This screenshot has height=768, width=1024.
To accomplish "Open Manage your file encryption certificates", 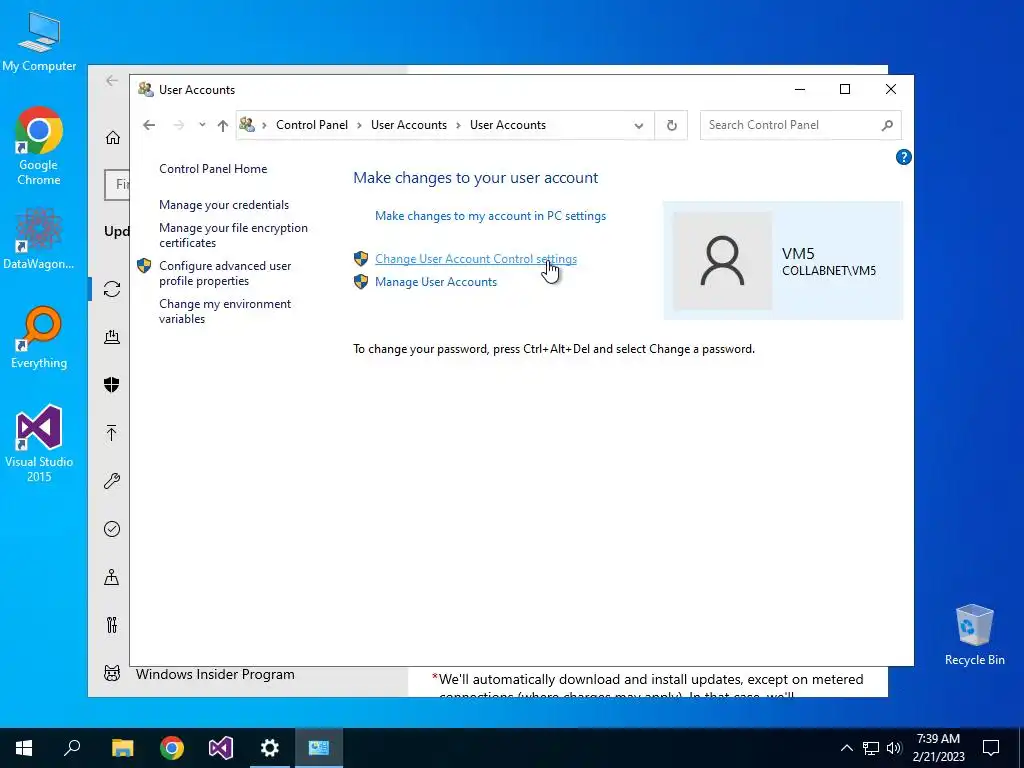I will coord(233,235).
